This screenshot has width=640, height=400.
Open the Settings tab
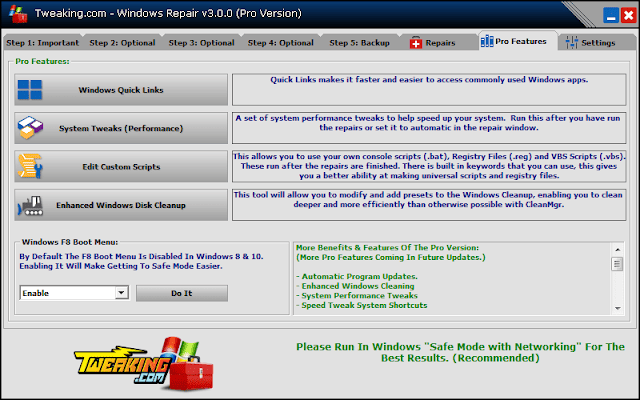point(598,43)
